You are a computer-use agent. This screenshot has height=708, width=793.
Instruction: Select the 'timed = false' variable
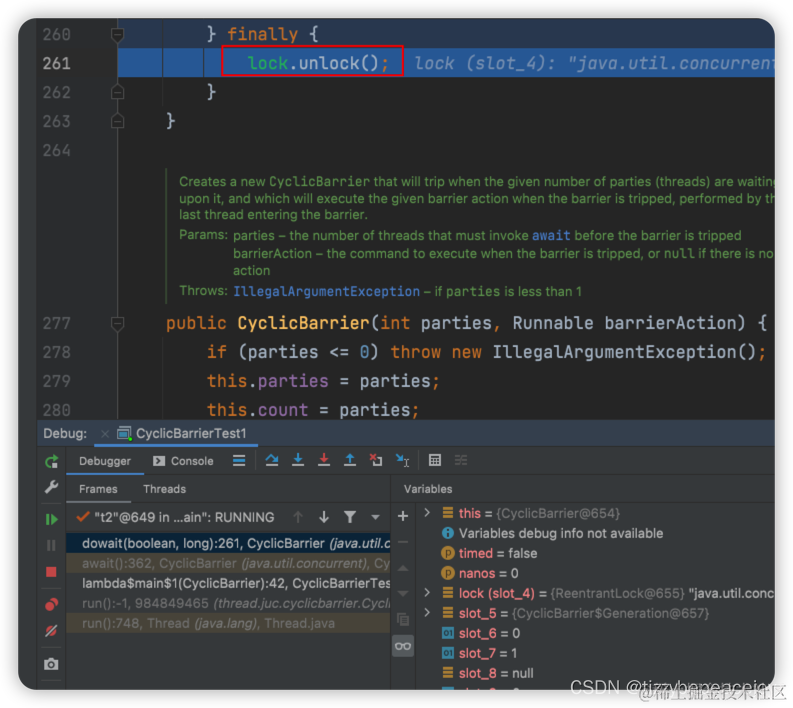tap(489, 553)
